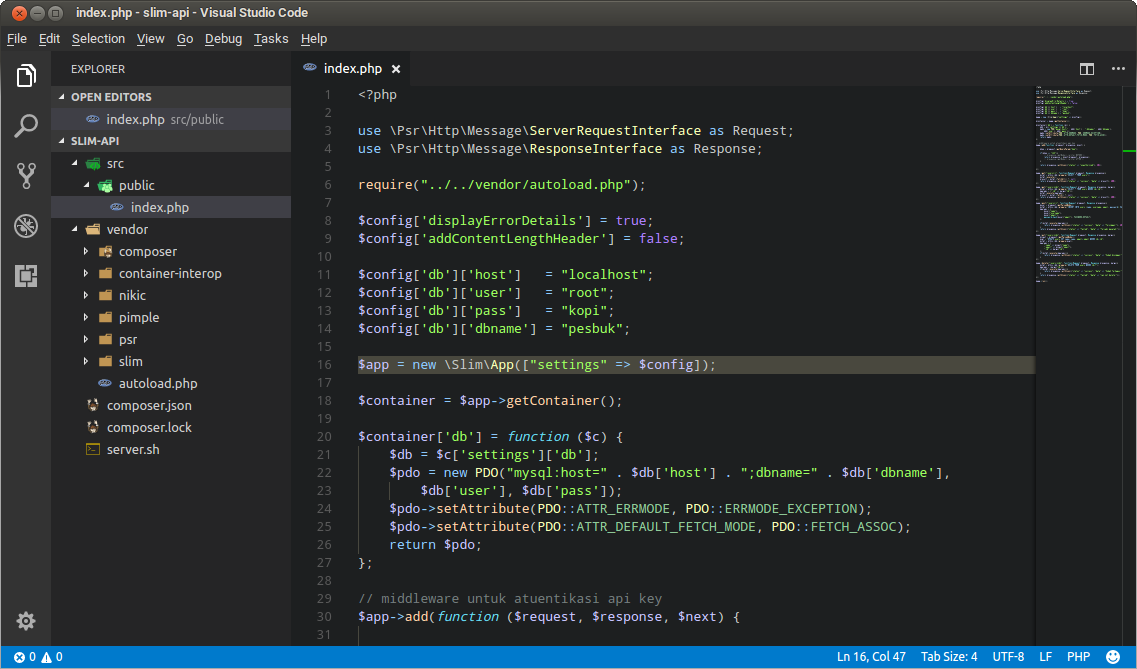1137x669 pixels.
Task: Open the Search view in the activity bar
Action: [25, 126]
